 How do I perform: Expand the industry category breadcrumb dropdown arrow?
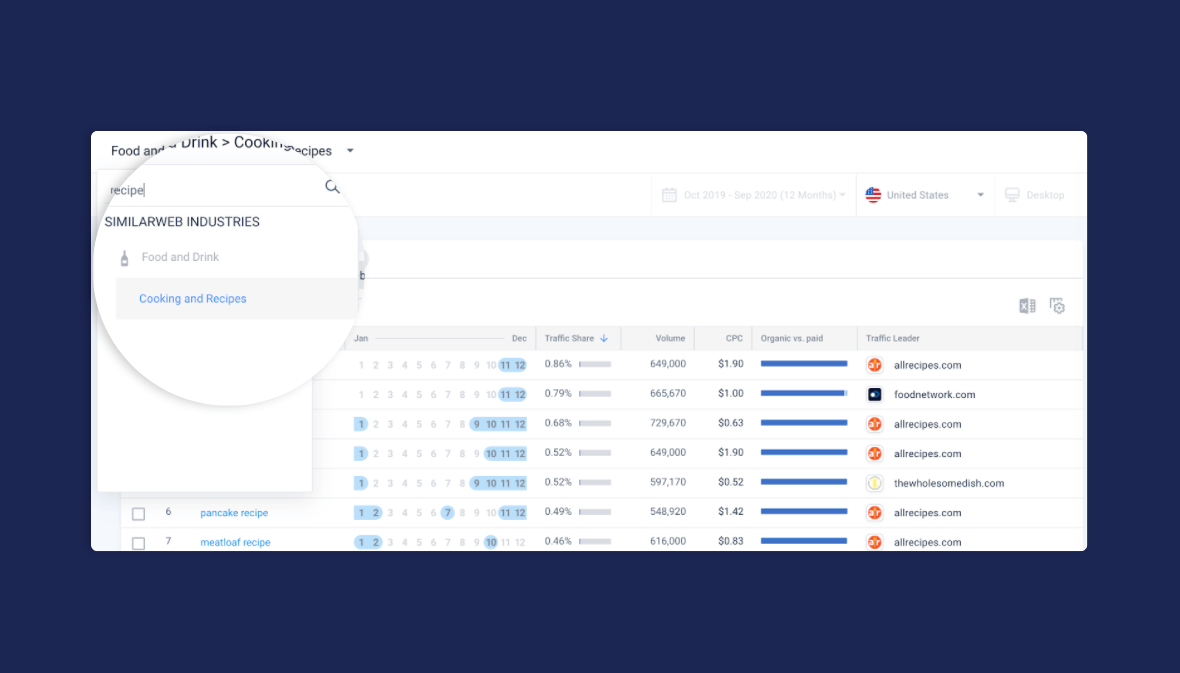pos(350,151)
